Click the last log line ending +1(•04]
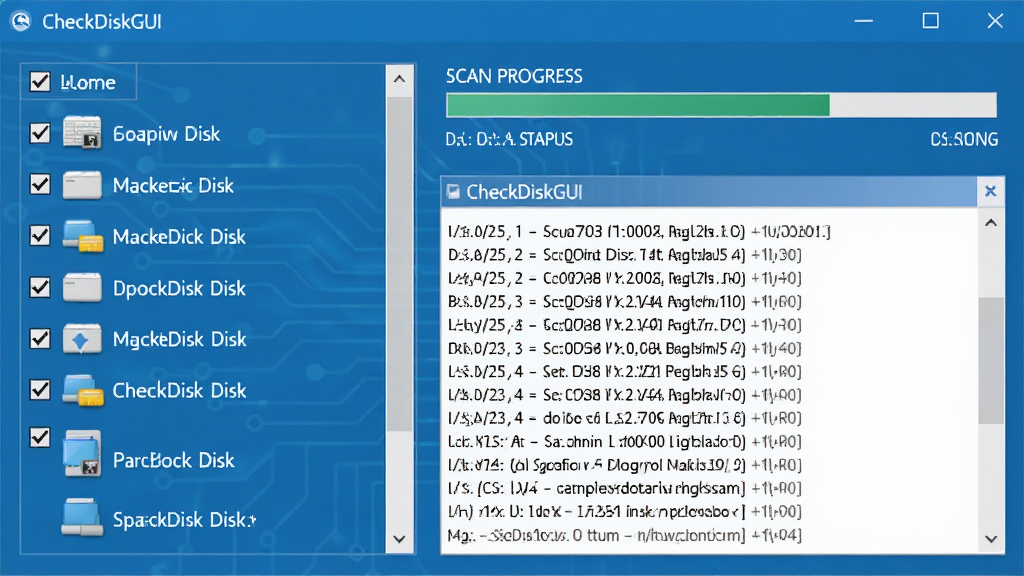Viewport: 1024px width, 576px height. coord(624,536)
